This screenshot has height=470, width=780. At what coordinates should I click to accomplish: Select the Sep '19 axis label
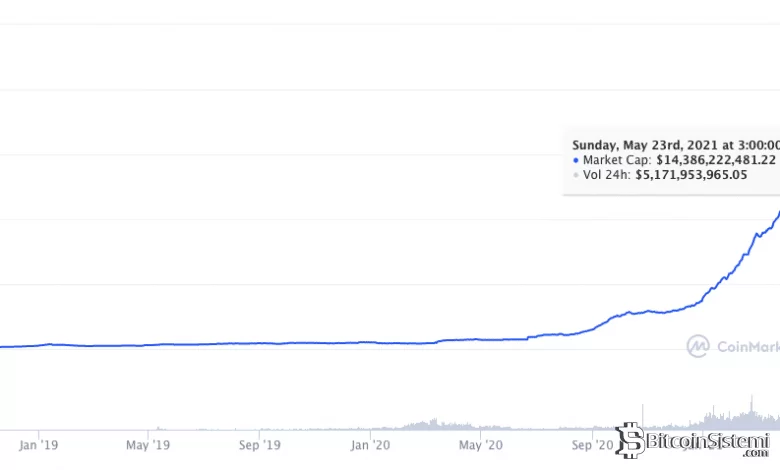(259, 444)
